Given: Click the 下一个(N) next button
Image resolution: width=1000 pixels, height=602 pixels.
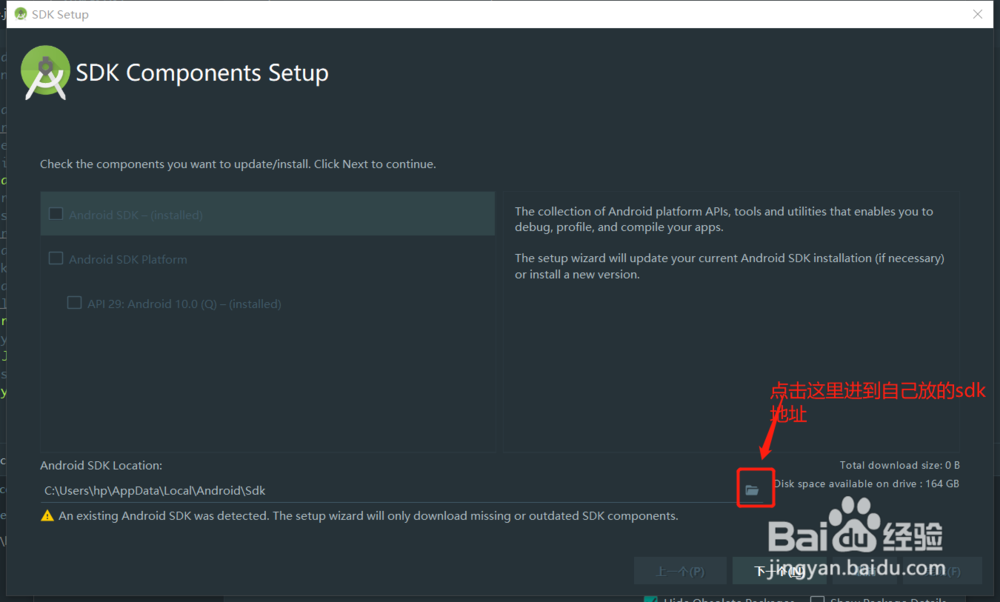Looking at the screenshot, I should click(779, 571).
